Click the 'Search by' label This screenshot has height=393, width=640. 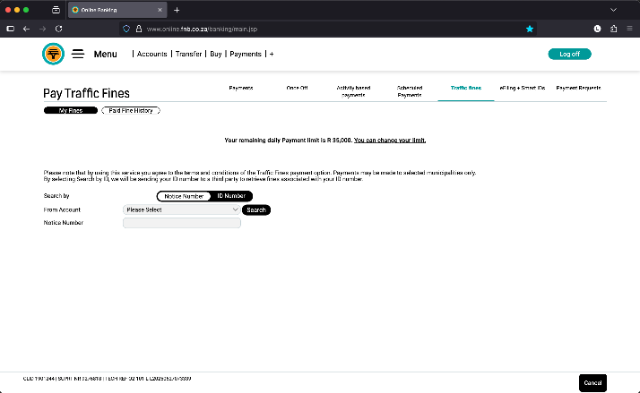[x=56, y=196]
